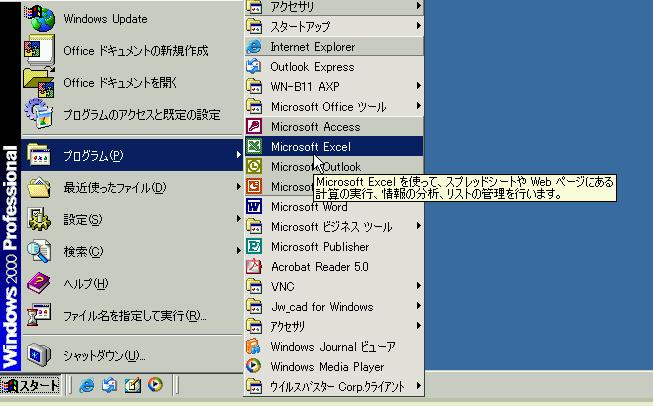653x406 pixels.
Task: Open Acrobat Reader 5.0 entry
Action: point(334,267)
